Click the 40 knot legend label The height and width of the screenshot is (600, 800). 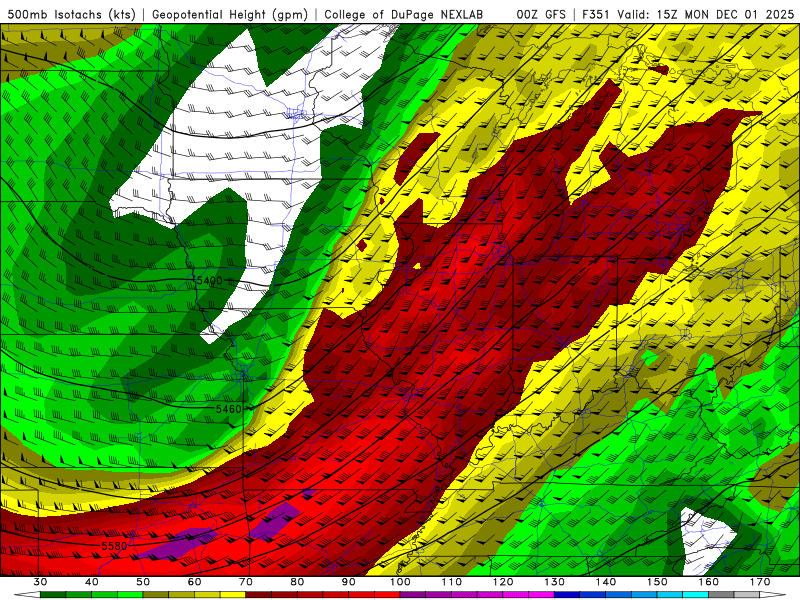92,582
